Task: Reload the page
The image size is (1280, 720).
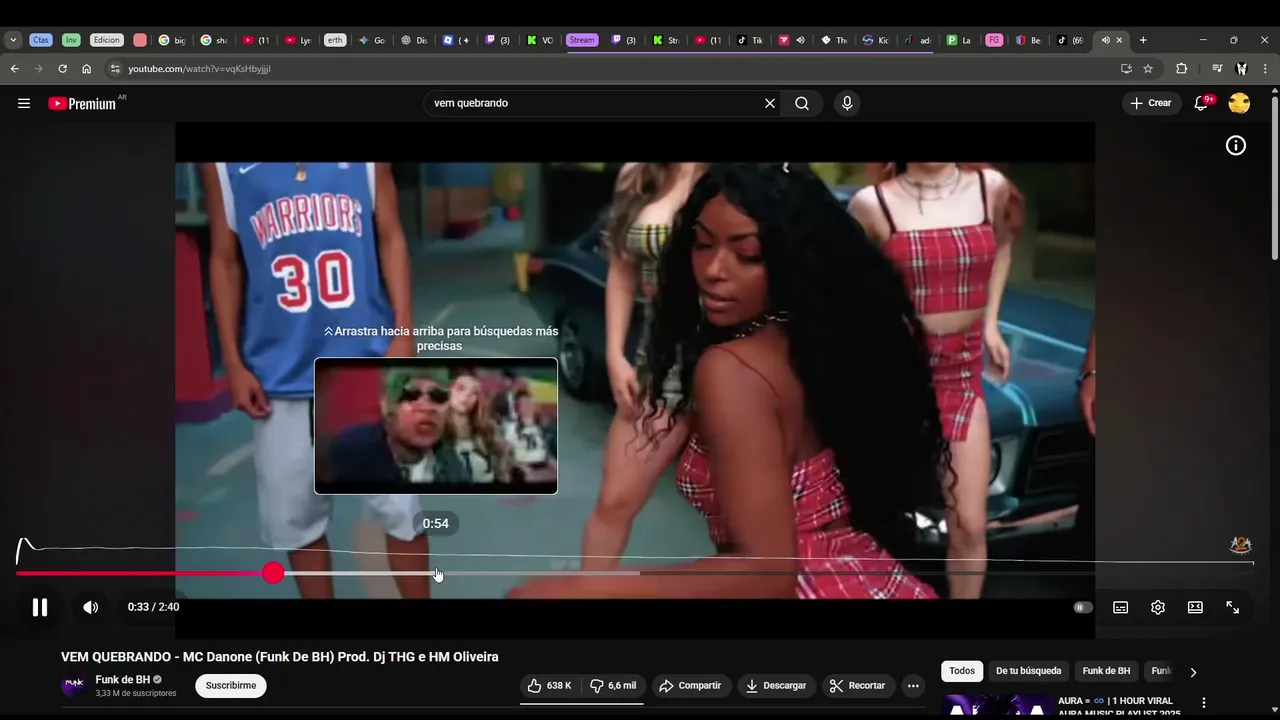Action: point(62,69)
